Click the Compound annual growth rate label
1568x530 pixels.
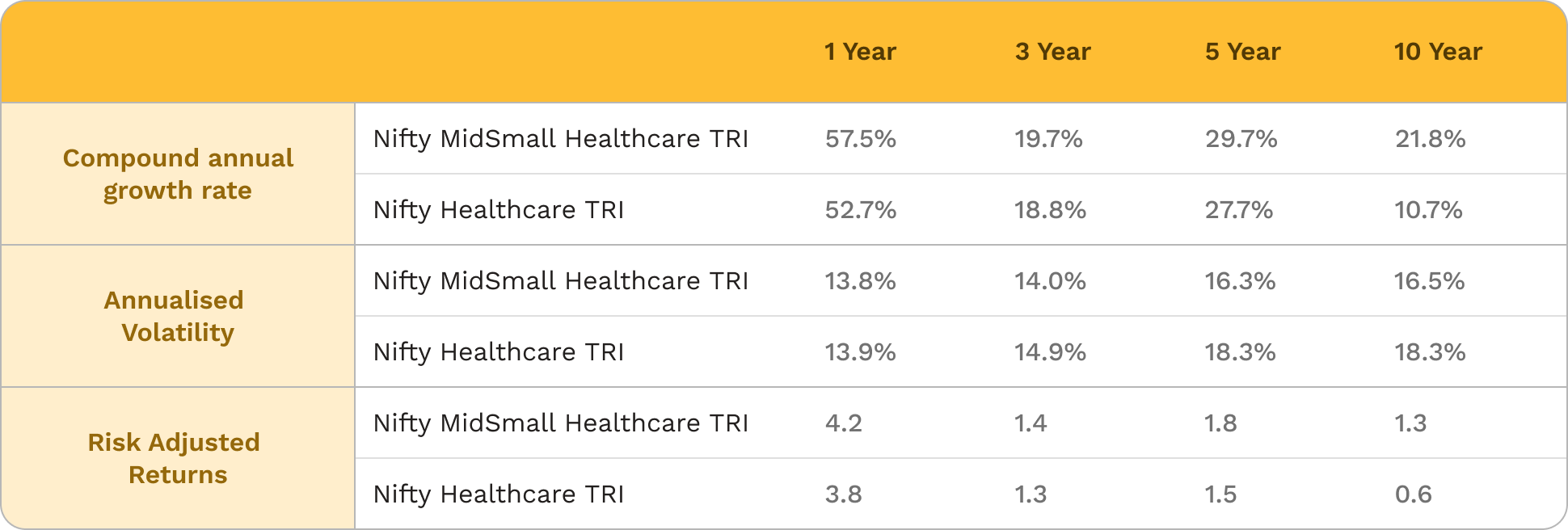click(x=178, y=174)
